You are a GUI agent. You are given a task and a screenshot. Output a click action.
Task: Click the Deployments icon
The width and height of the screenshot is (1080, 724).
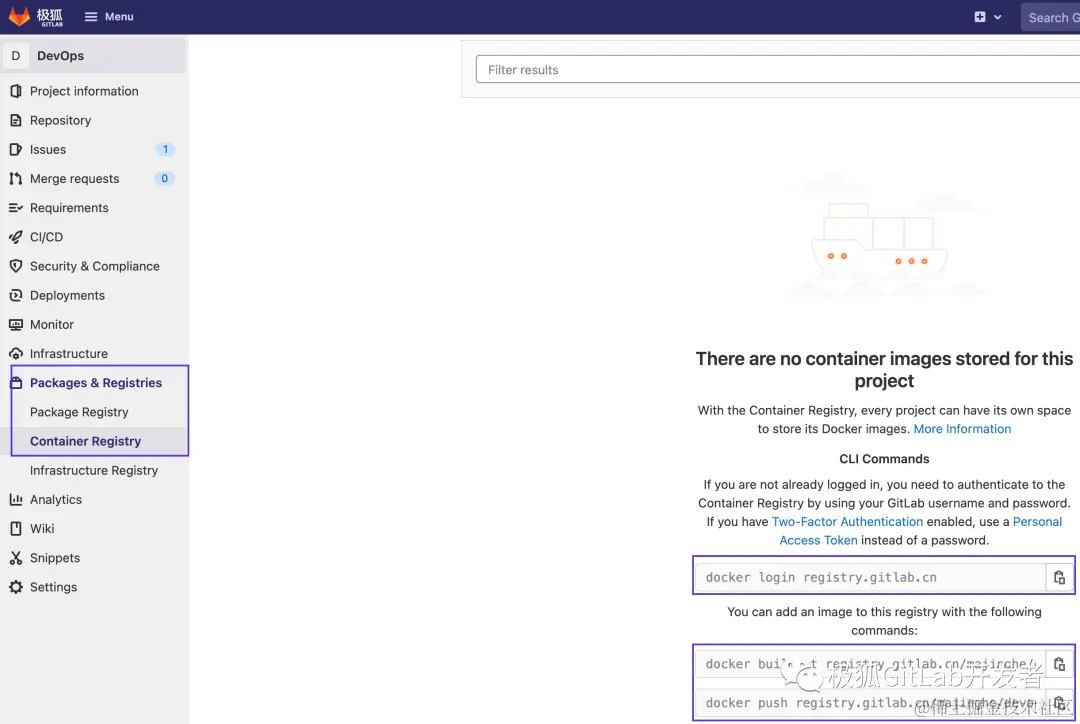[16, 296]
